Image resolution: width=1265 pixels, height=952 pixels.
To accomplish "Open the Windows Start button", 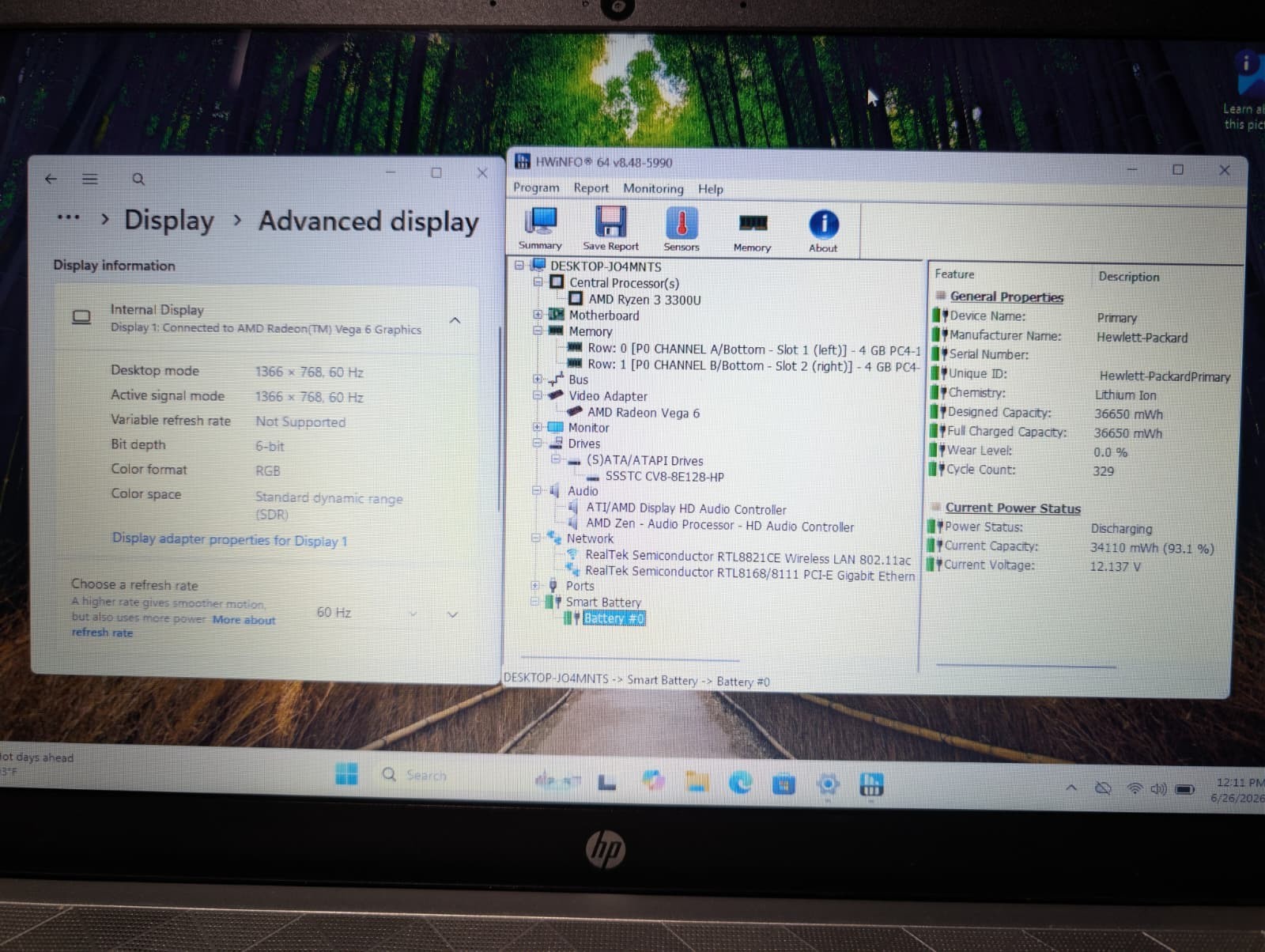I will [x=346, y=773].
